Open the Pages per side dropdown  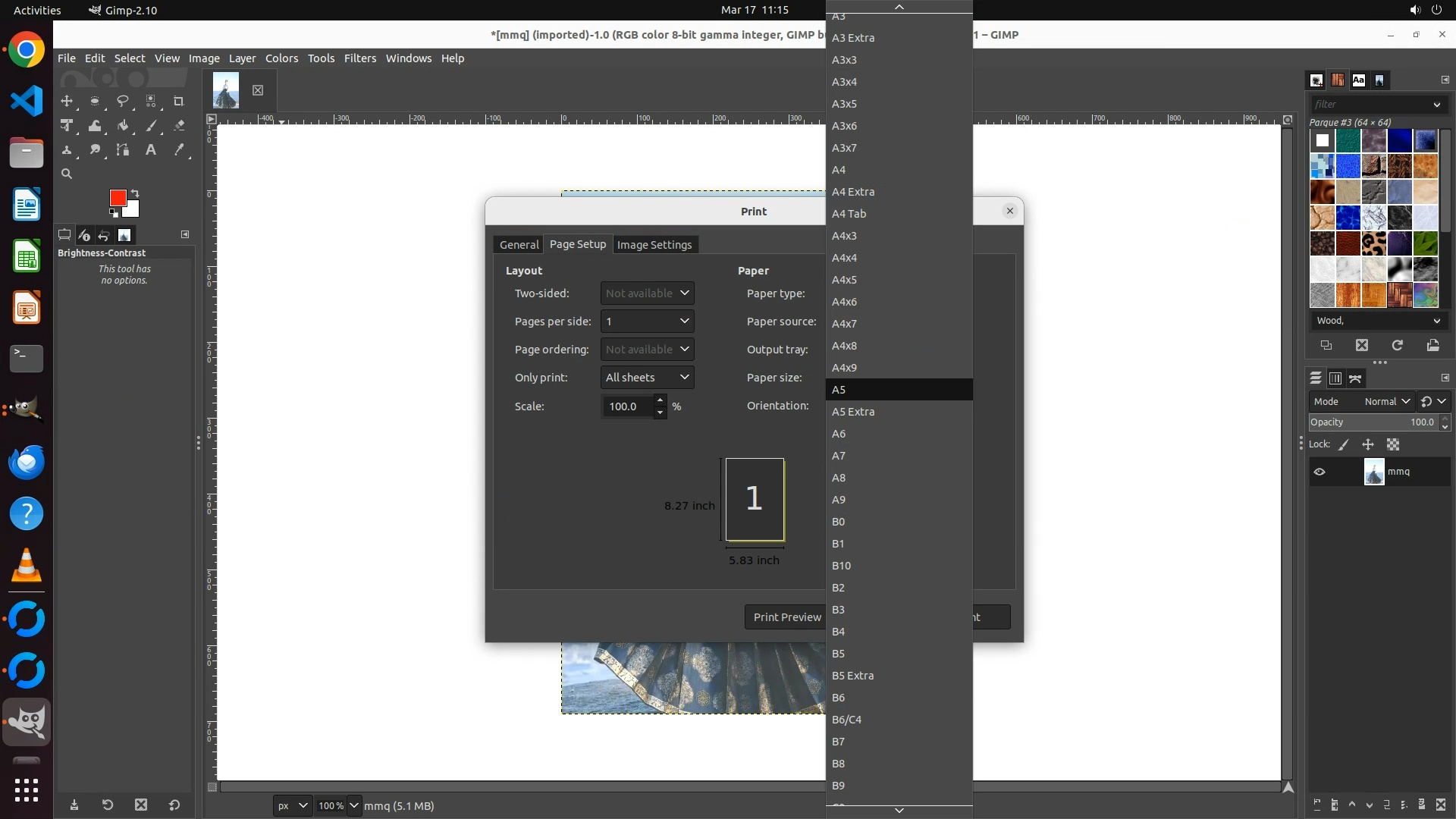coord(648,322)
